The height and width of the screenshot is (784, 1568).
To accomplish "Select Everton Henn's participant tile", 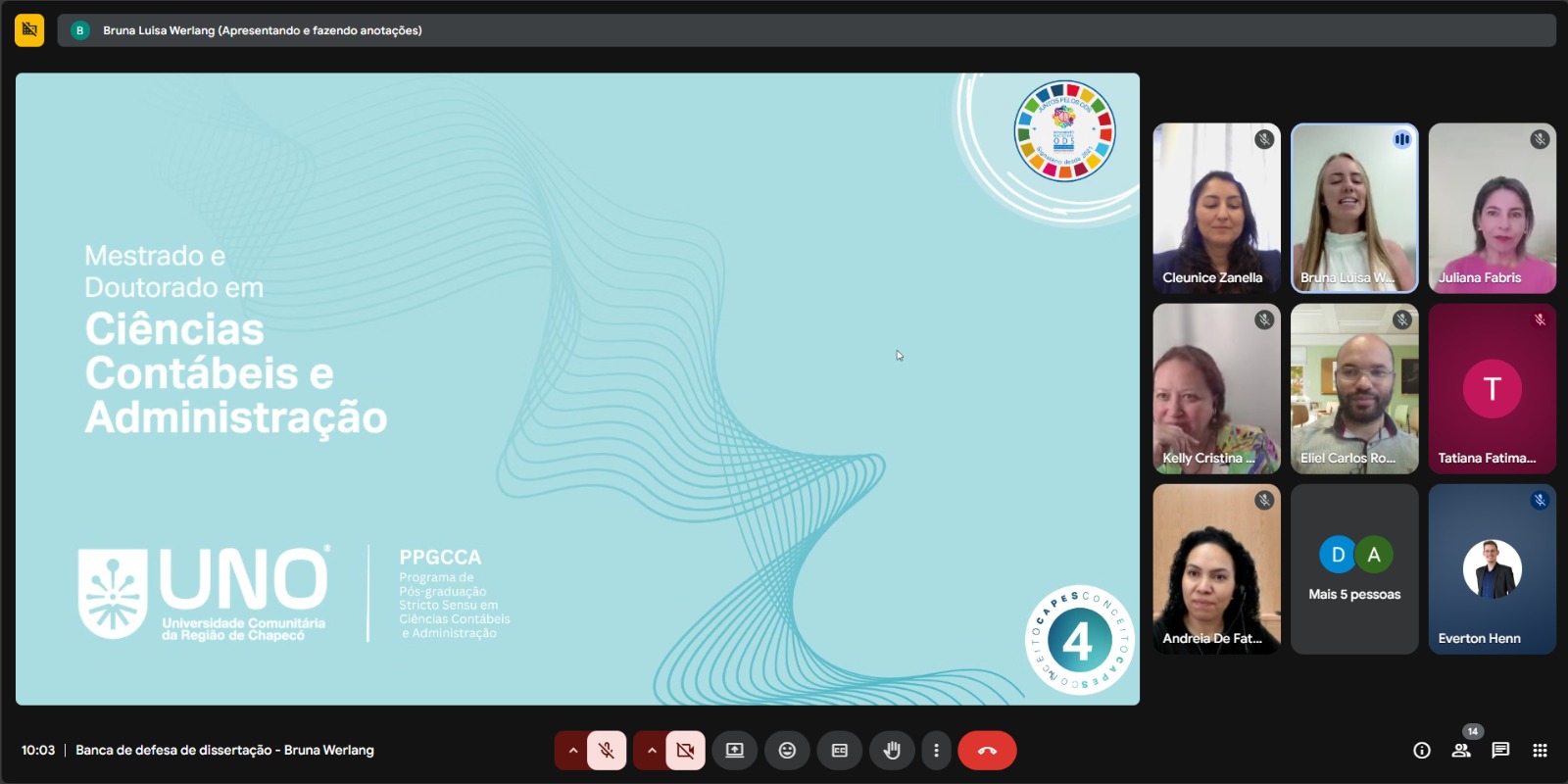I will [x=1492, y=569].
